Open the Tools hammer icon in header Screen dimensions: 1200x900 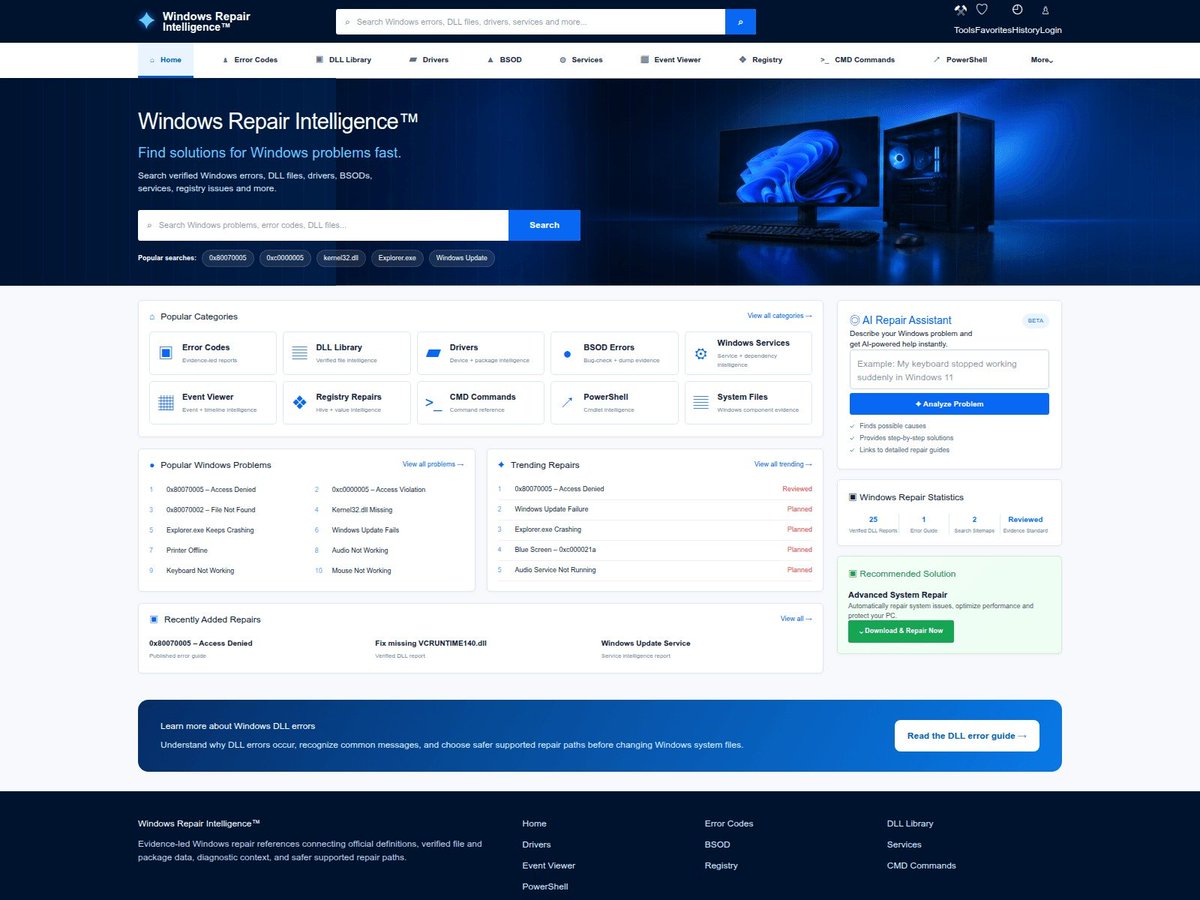[961, 10]
